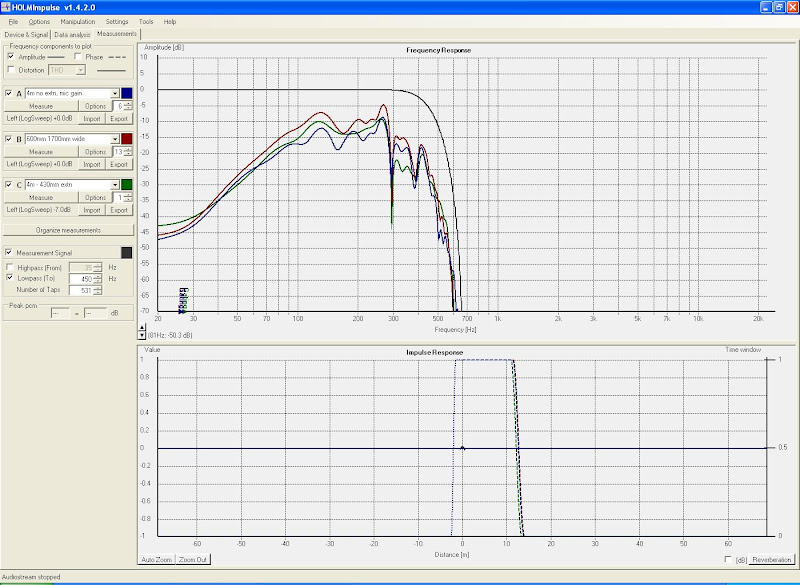Enable the Phase checkbox
Image resolution: width=800 pixels, height=585 pixels.
pos(78,57)
